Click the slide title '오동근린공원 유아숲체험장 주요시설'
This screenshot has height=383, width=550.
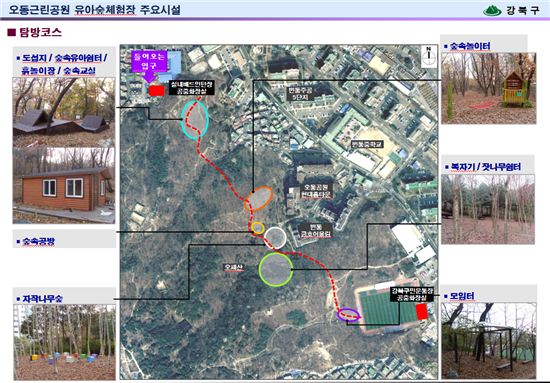pyautogui.click(x=95, y=9)
